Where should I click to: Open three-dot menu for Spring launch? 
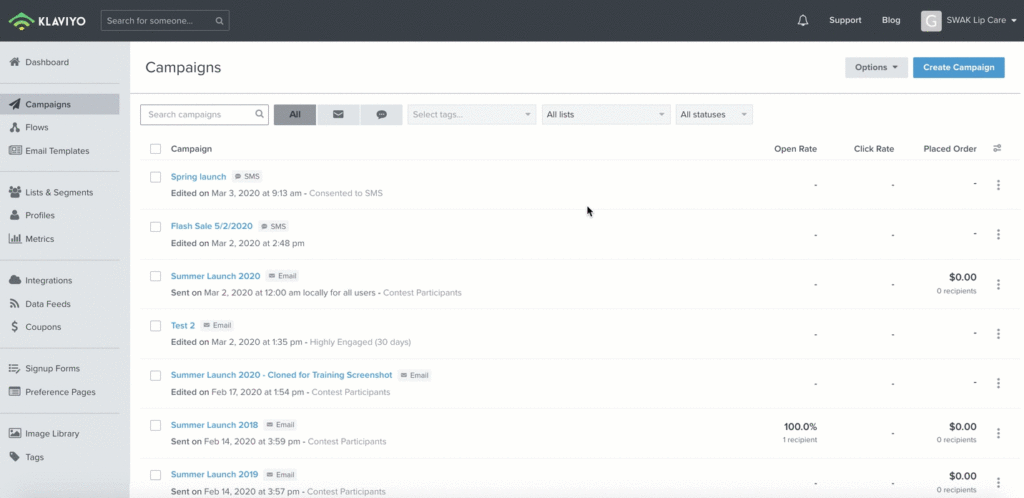pyautogui.click(x=998, y=185)
